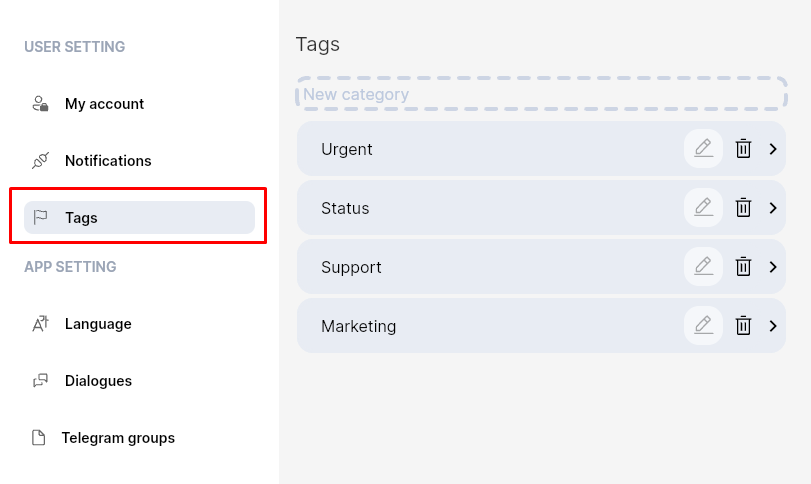Image resolution: width=811 pixels, height=484 pixels.
Task: Expand the Status category chevron
Action: (x=773, y=208)
